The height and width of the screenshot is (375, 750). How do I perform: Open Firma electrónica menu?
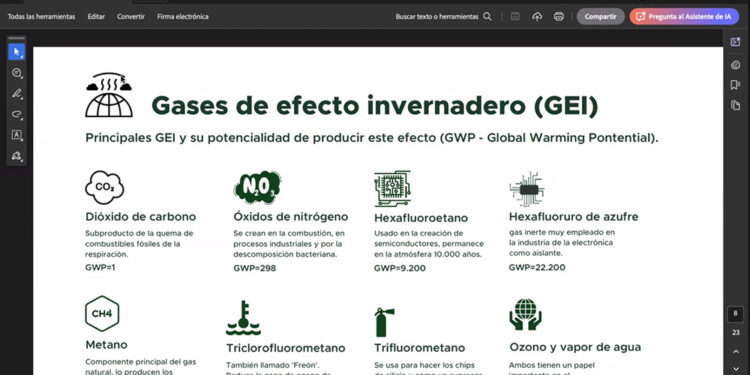[183, 16]
